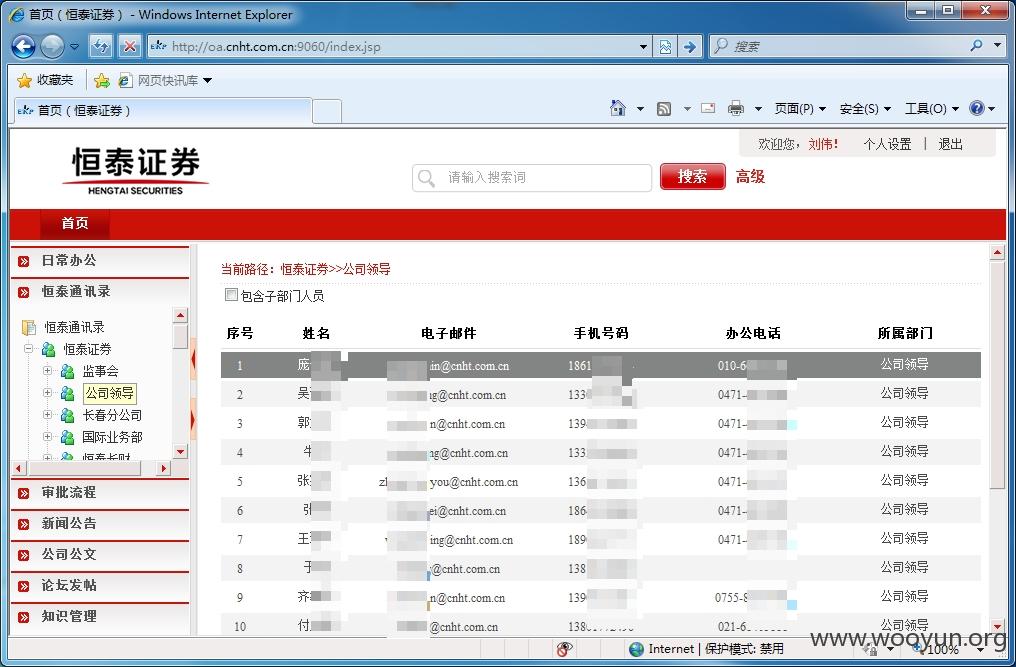Click the contact tree horizontal scrollbar thumb
The width and height of the screenshot is (1016, 667).
point(85,468)
